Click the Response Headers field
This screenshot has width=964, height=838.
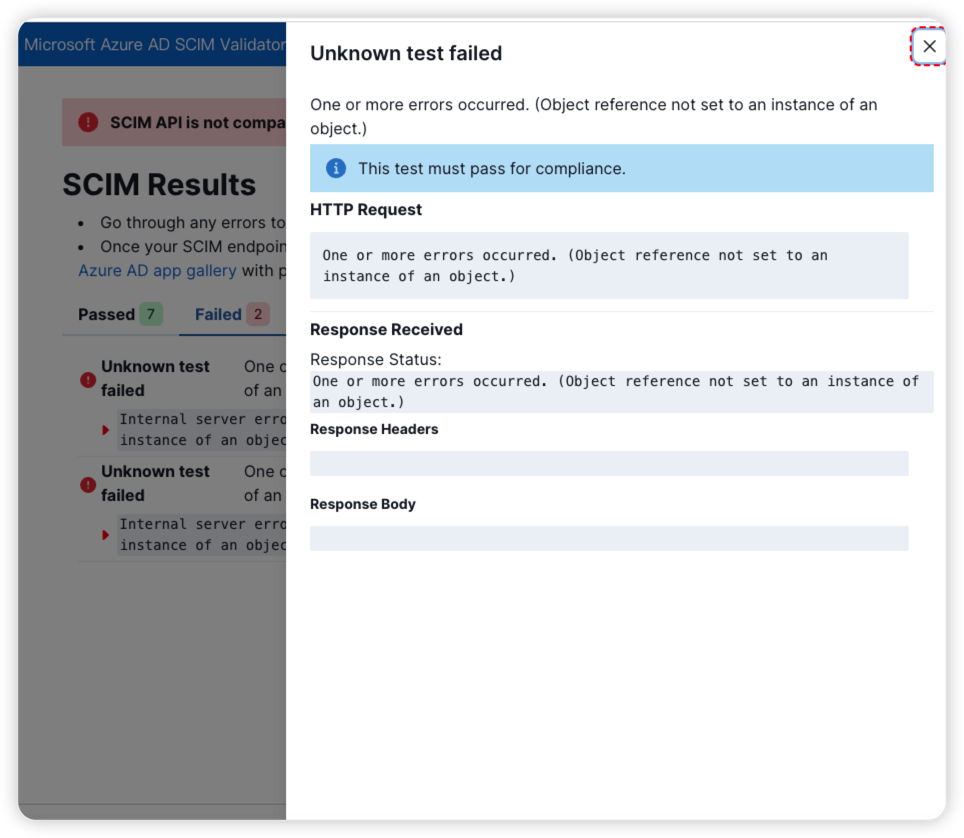coord(609,462)
